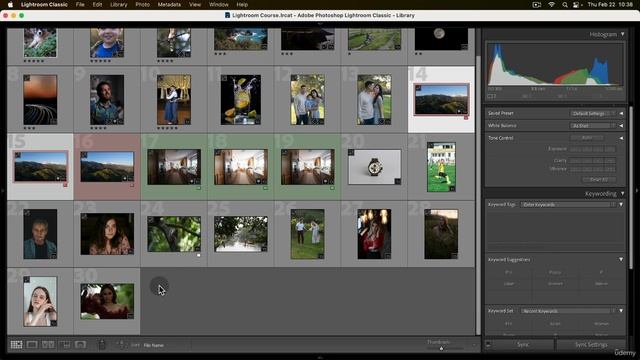
Task: Select the interior room thumbnail 18
Action: (240, 167)
